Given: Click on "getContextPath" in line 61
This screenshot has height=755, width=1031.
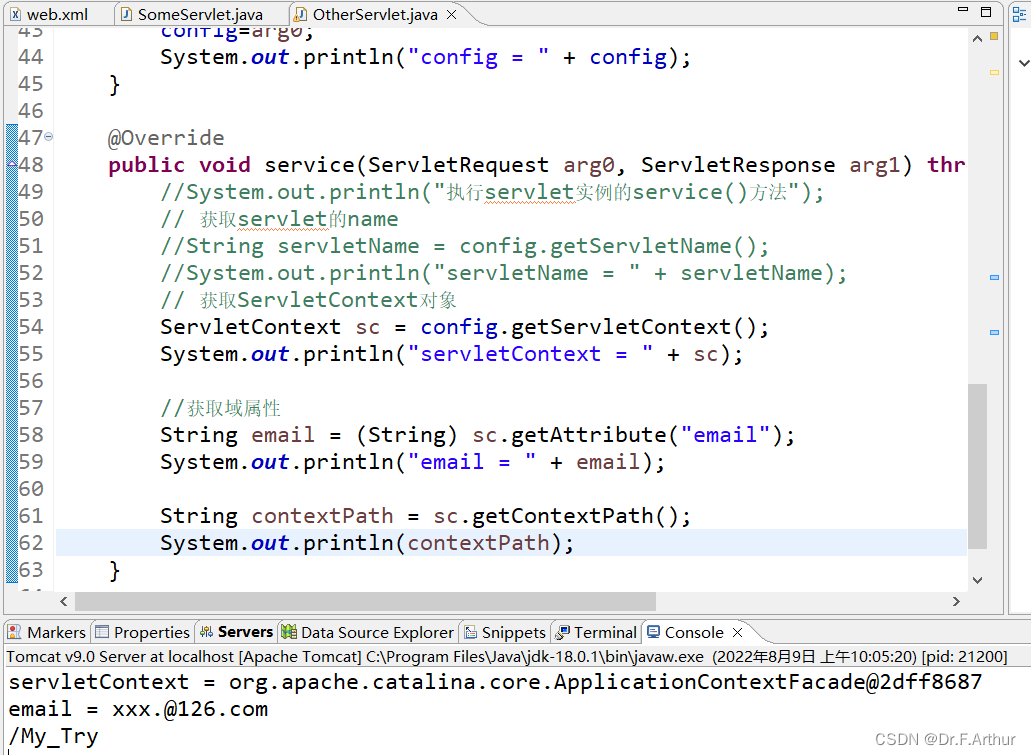Looking at the screenshot, I should coord(563,516).
